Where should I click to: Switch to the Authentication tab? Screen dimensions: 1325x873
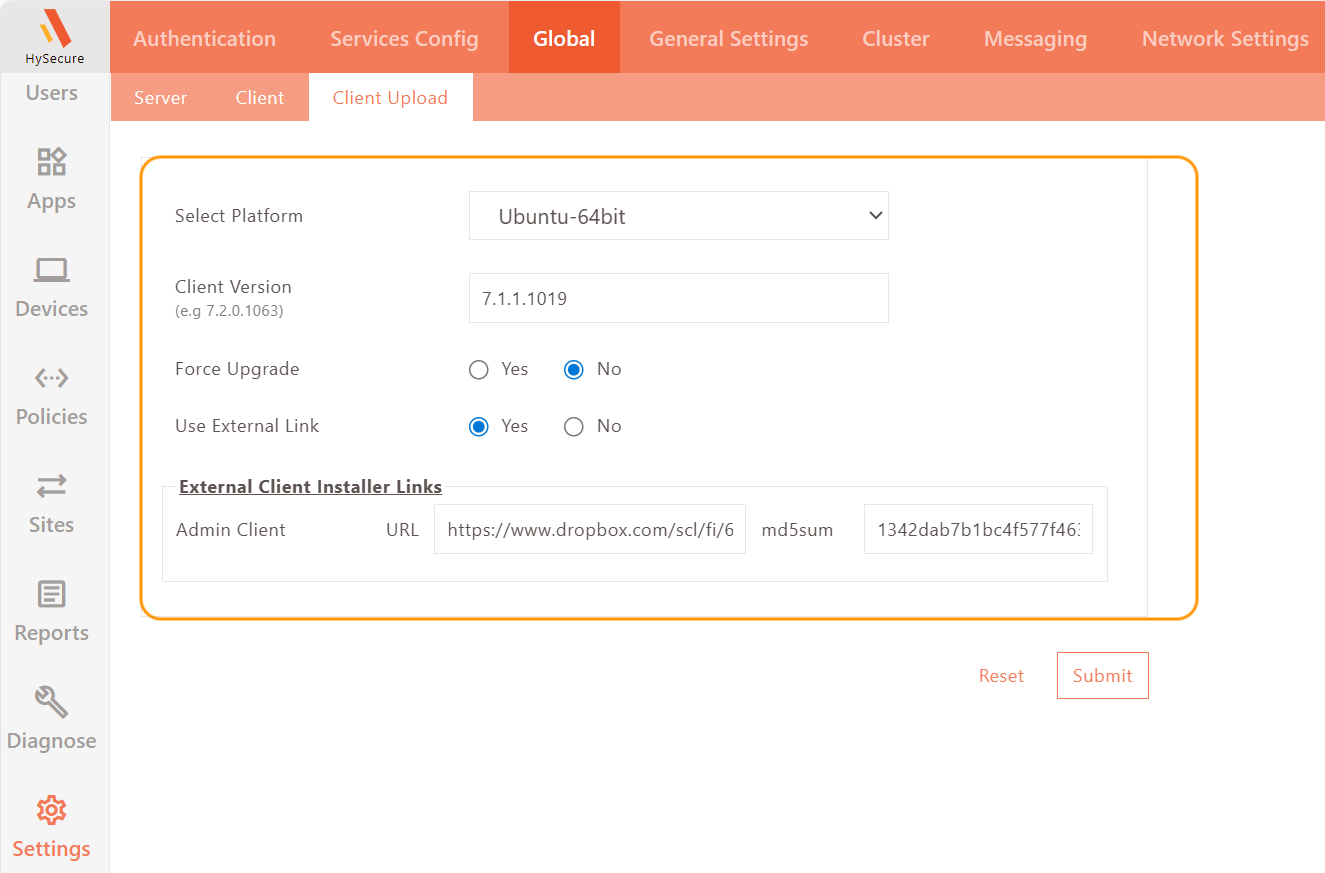pos(204,38)
